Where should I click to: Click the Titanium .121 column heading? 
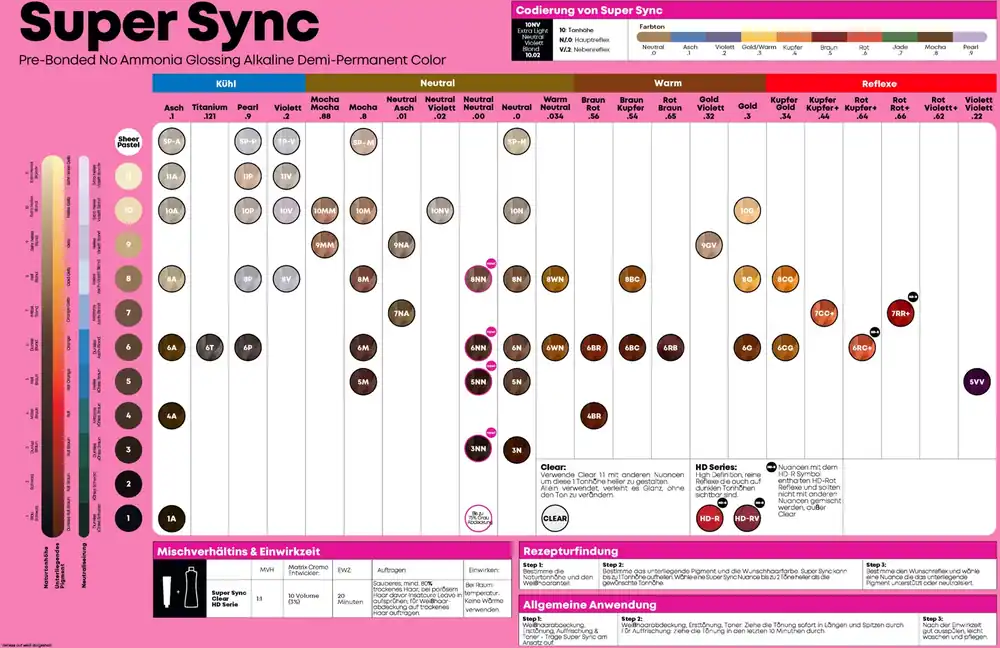[x=210, y=112]
